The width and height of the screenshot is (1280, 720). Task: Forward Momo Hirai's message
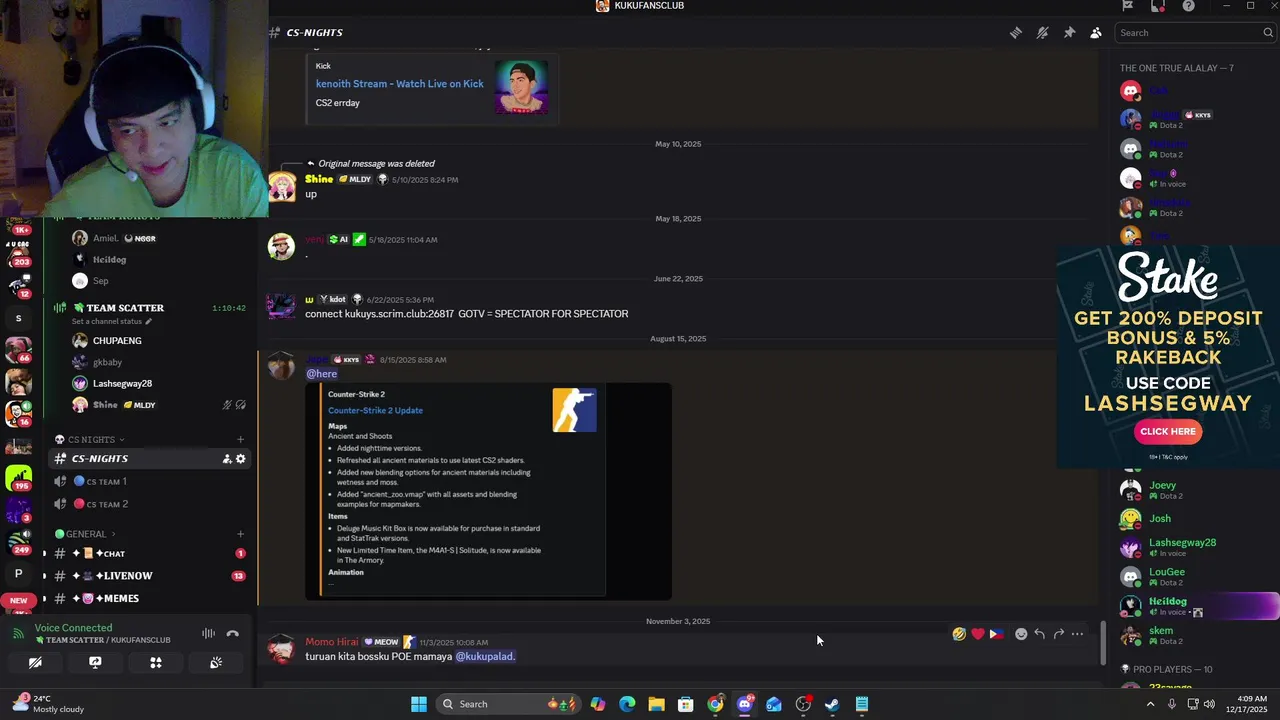[1058, 634]
